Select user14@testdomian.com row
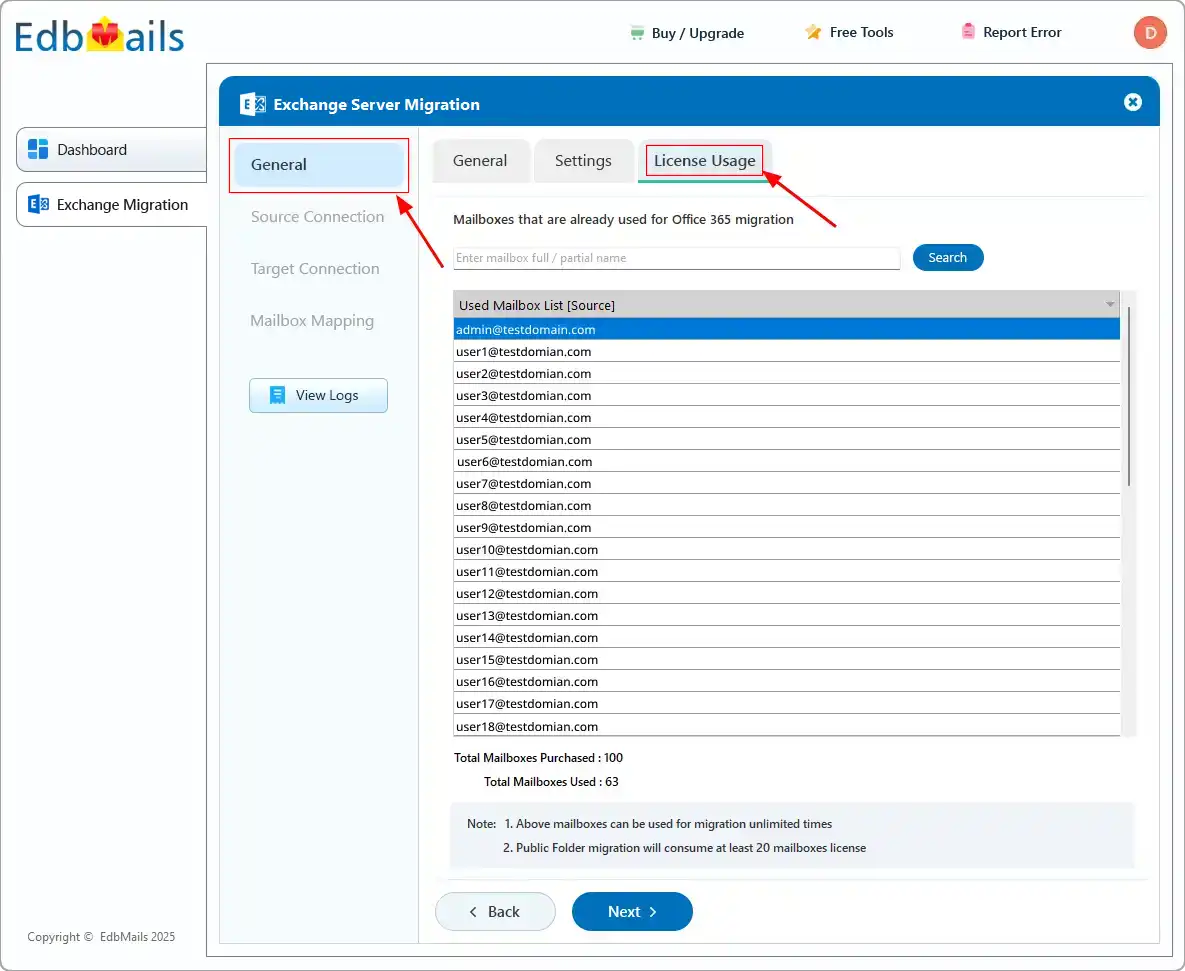 click(786, 637)
